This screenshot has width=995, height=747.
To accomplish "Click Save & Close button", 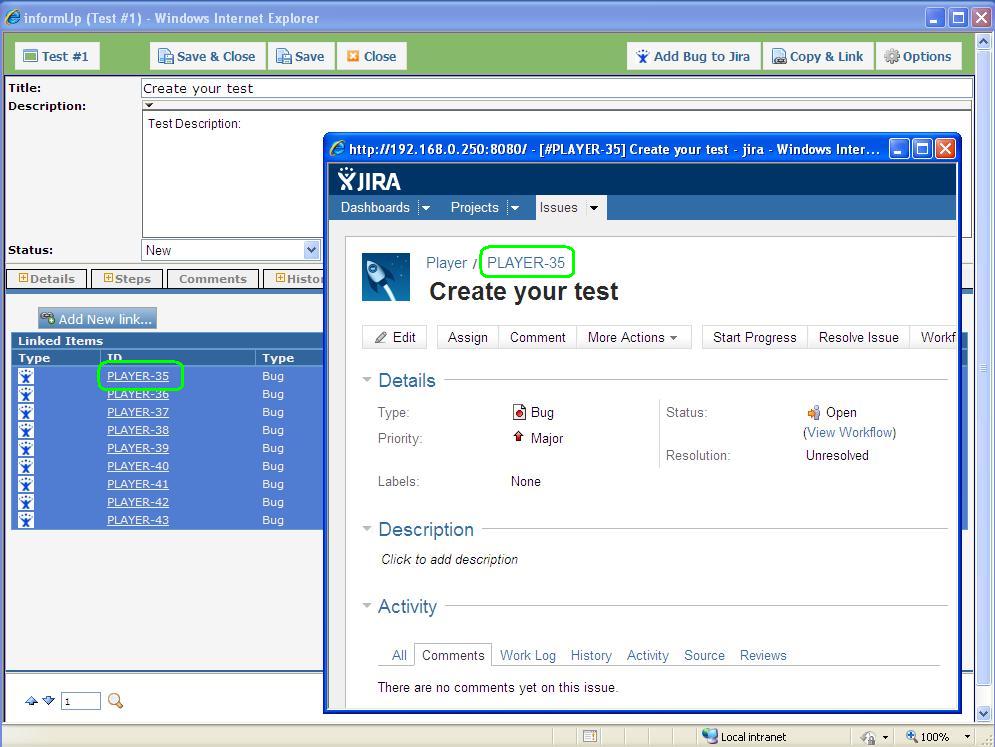I will [x=207, y=56].
